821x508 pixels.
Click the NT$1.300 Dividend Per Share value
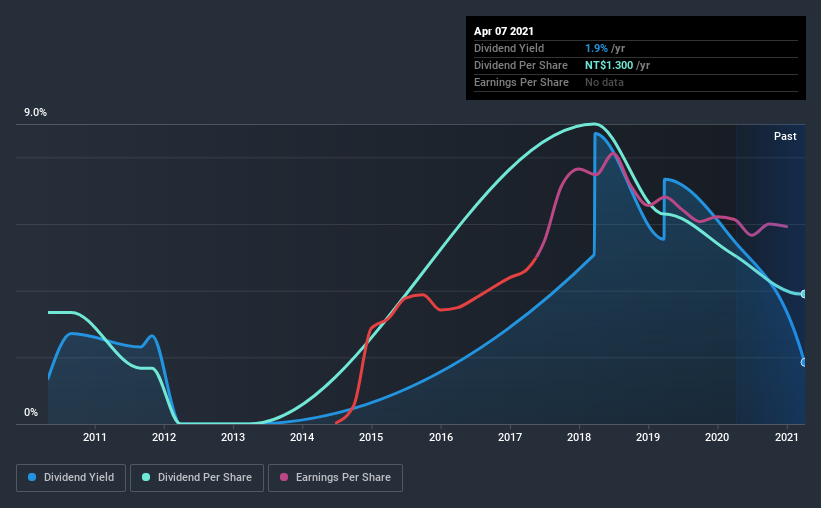609,65
